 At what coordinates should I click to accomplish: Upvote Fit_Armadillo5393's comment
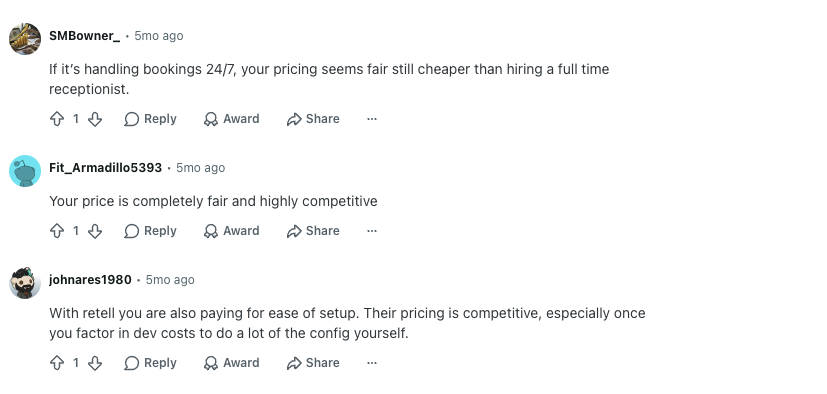[x=57, y=231]
